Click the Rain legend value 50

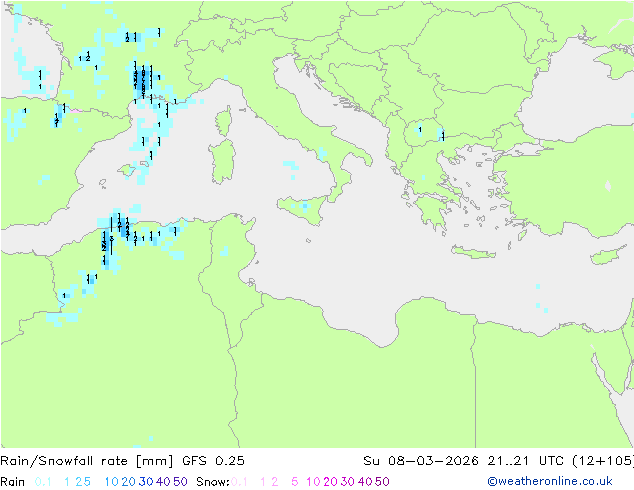(x=180, y=482)
